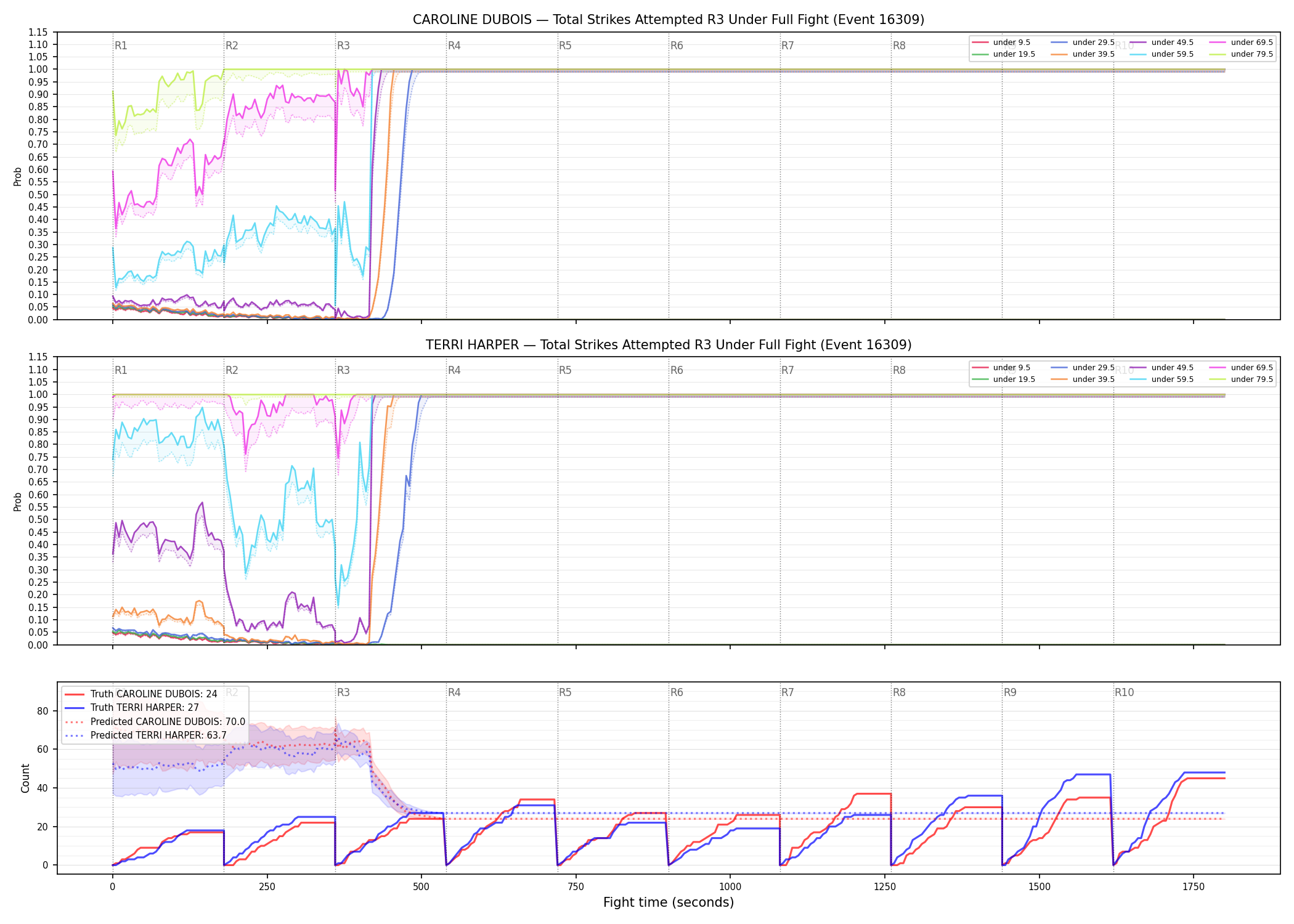Click the 'Count' y-axis label

pos(25,778)
